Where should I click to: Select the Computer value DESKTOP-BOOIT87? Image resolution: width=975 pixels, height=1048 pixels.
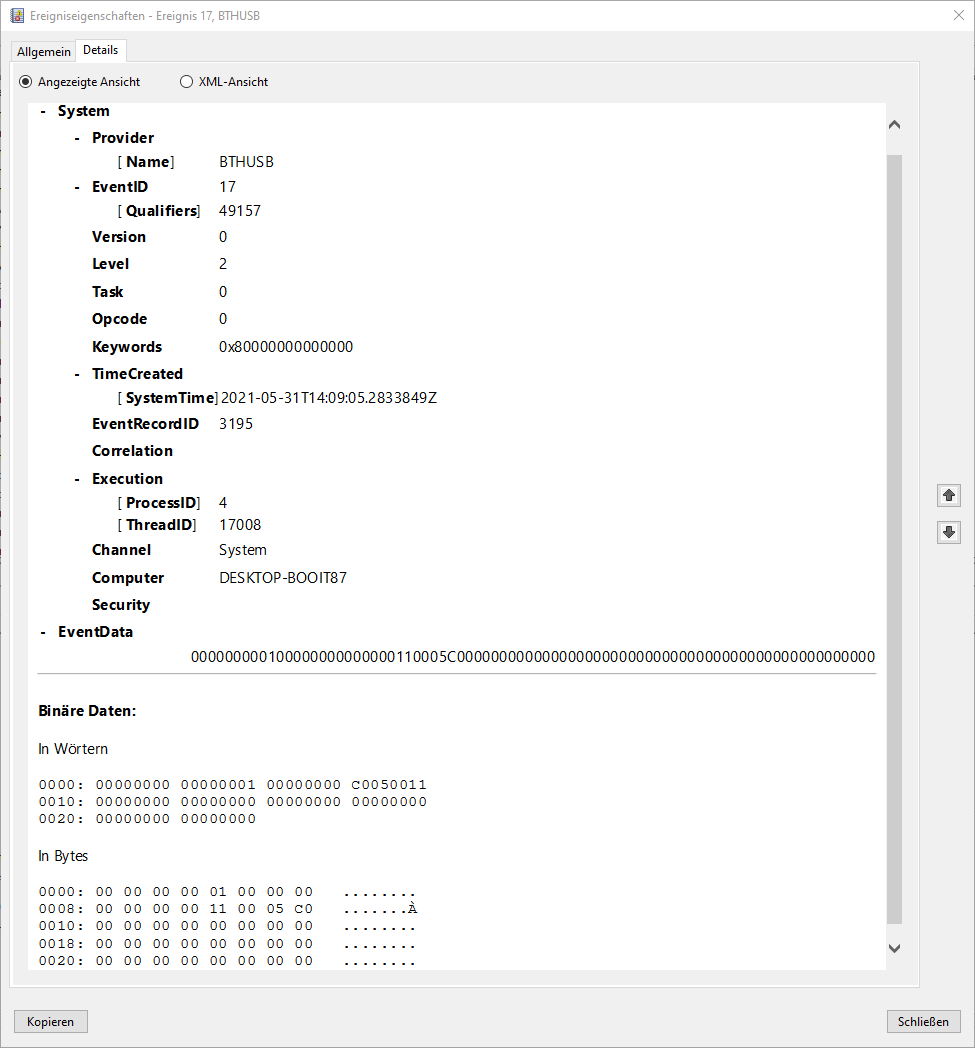pyautogui.click(x=283, y=577)
